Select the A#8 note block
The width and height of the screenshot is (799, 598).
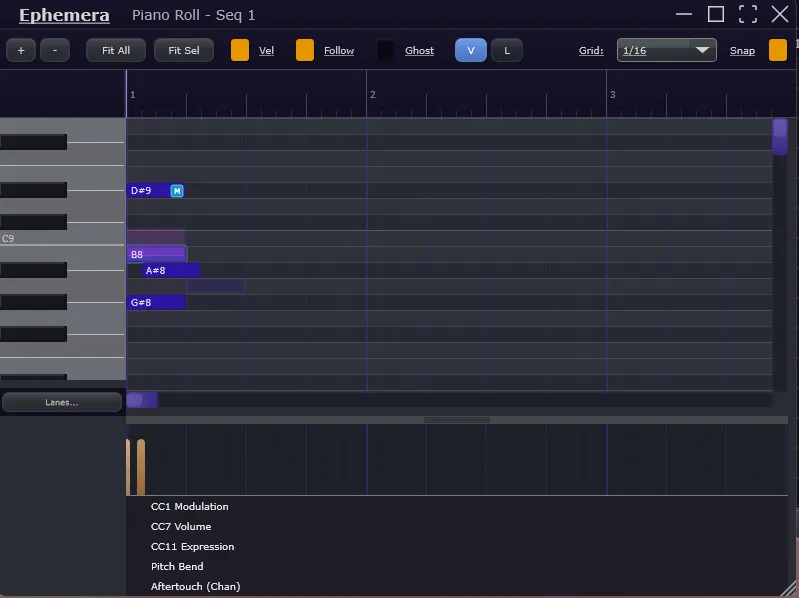coord(170,270)
